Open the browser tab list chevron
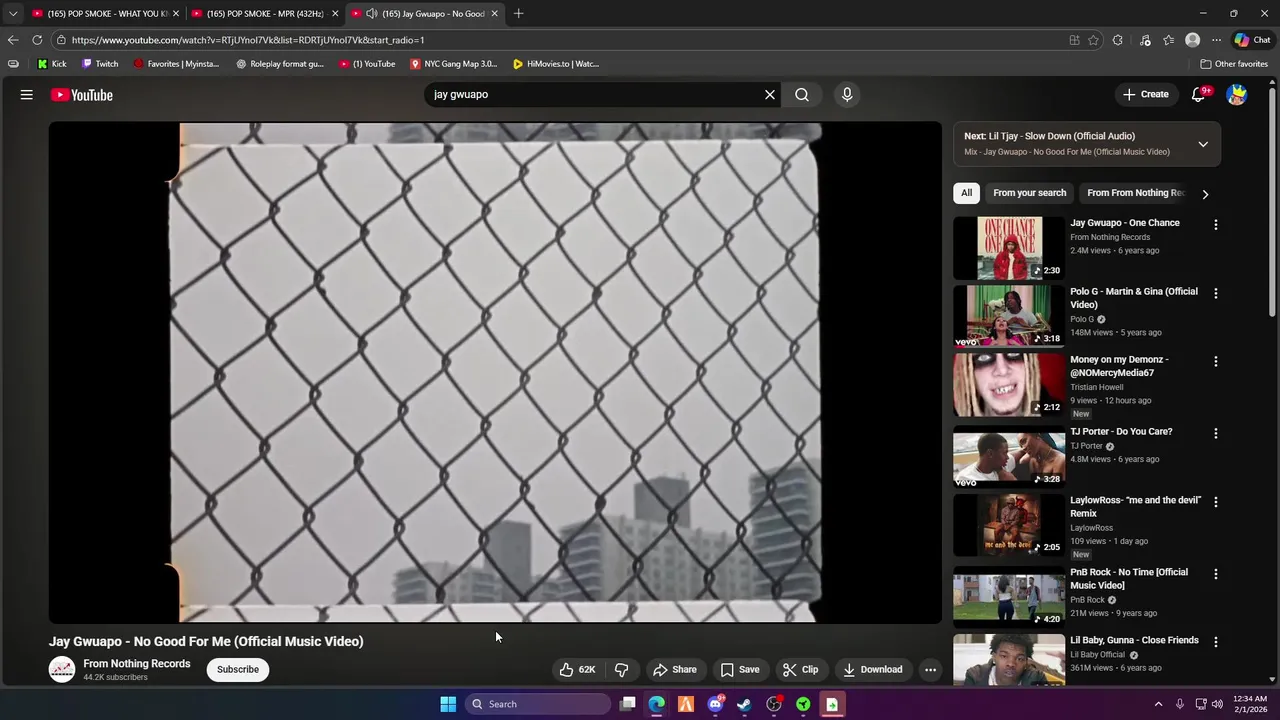Screen dimensions: 1280x720 point(13,14)
